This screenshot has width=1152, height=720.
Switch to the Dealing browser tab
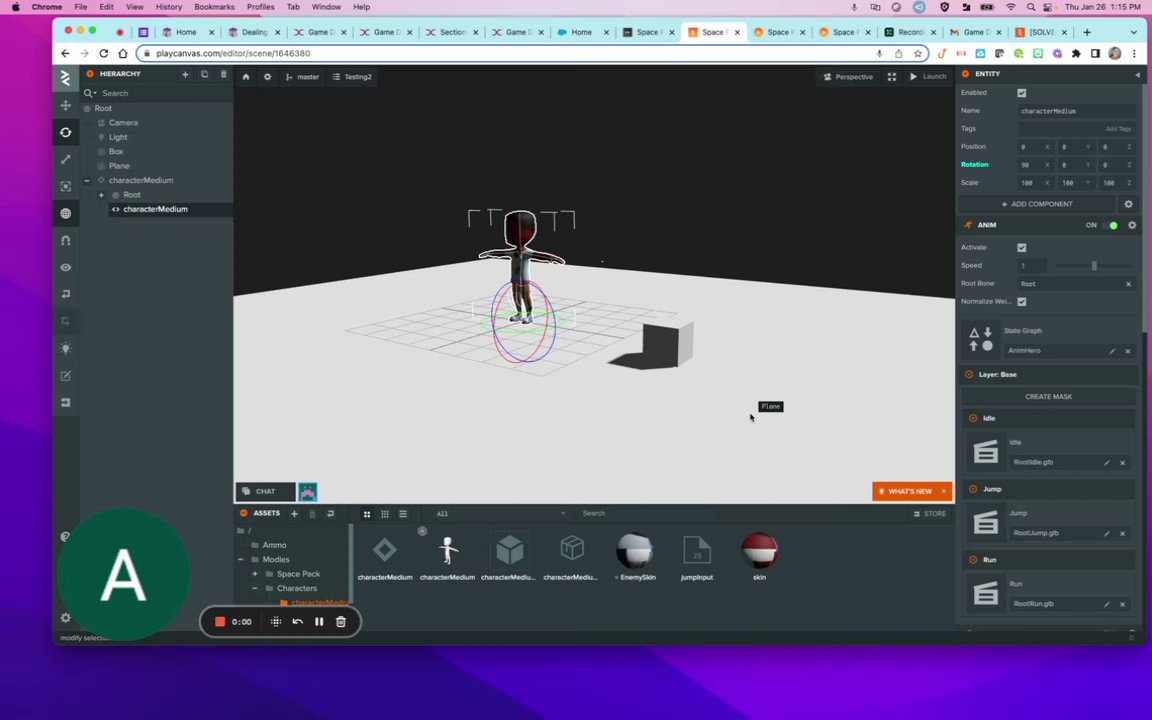point(253,32)
